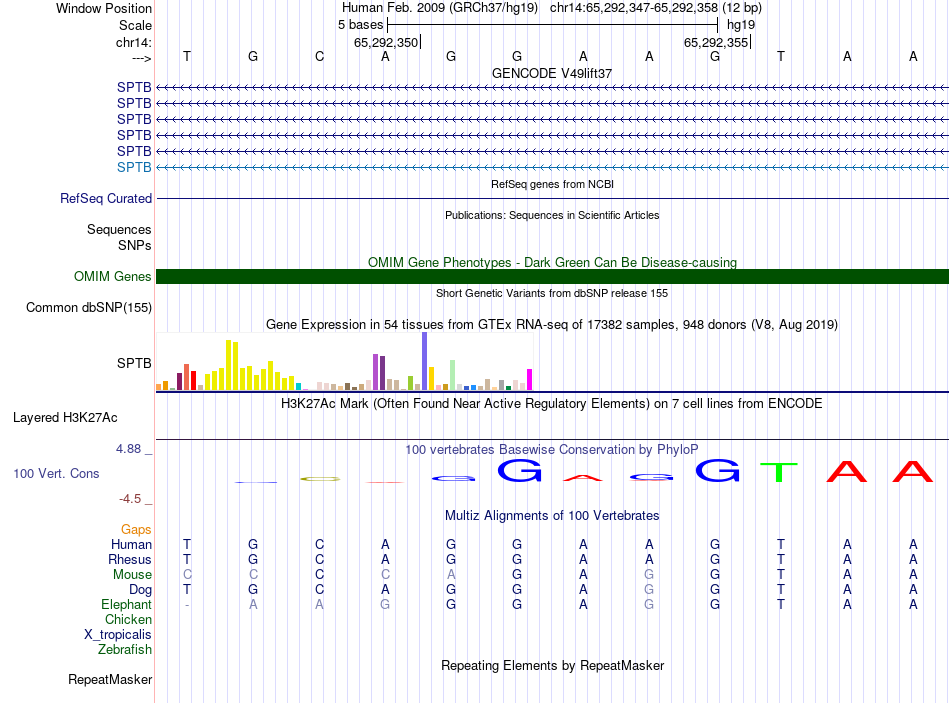The width and height of the screenshot is (950, 703).
Task: Click the -4.5 conservation minimum value
Action: (130, 499)
